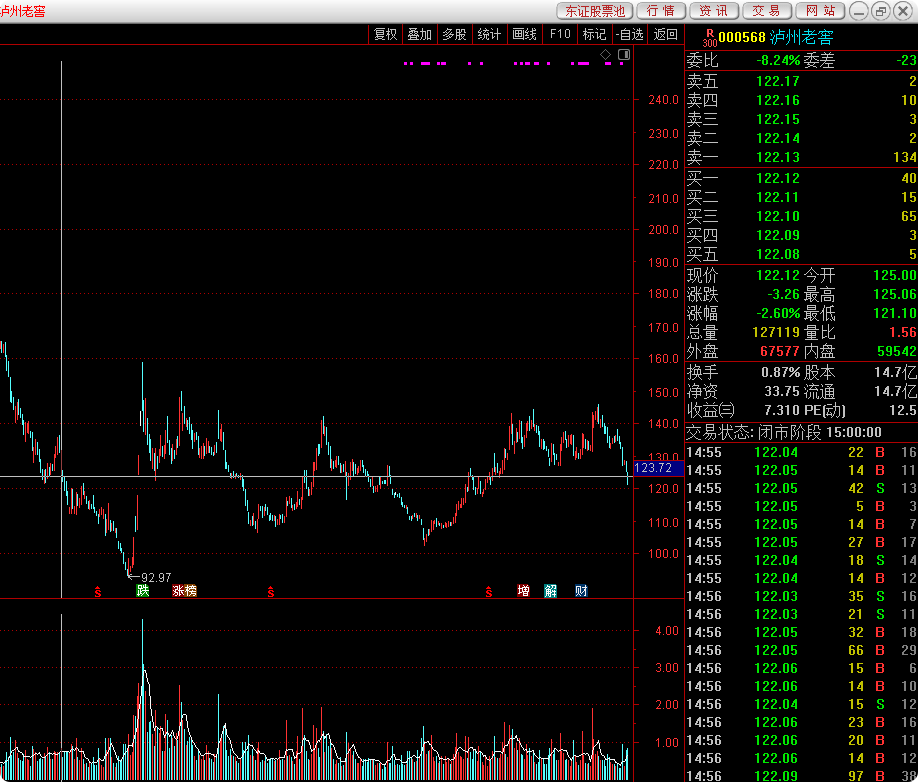Click the 240.0 price axis label
The height and width of the screenshot is (782, 918).
click(x=663, y=100)
